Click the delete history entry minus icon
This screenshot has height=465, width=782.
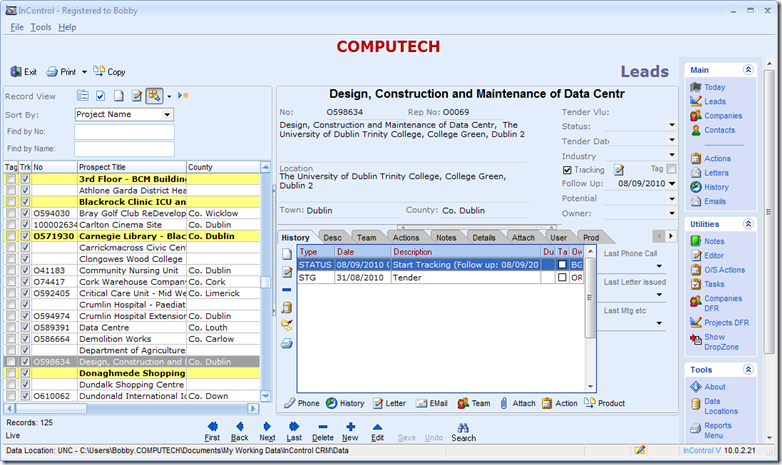click(x=287, y=289)
